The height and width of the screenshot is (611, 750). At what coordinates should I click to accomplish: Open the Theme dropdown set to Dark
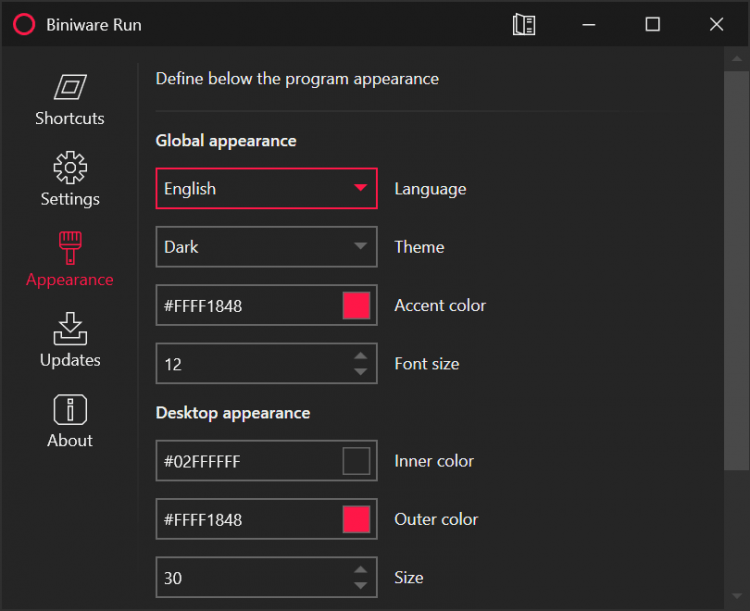point(266,247)
